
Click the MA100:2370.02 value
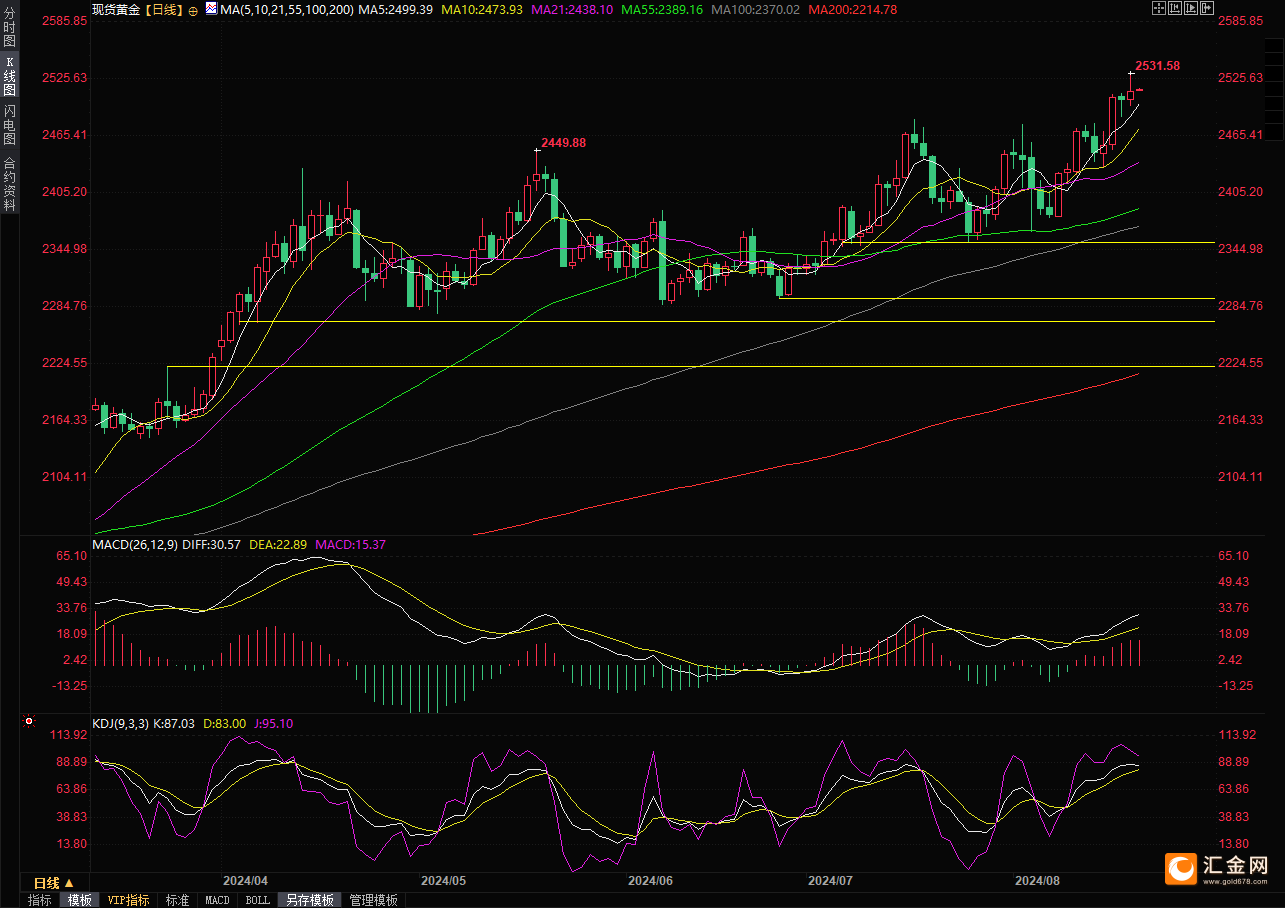756,9
